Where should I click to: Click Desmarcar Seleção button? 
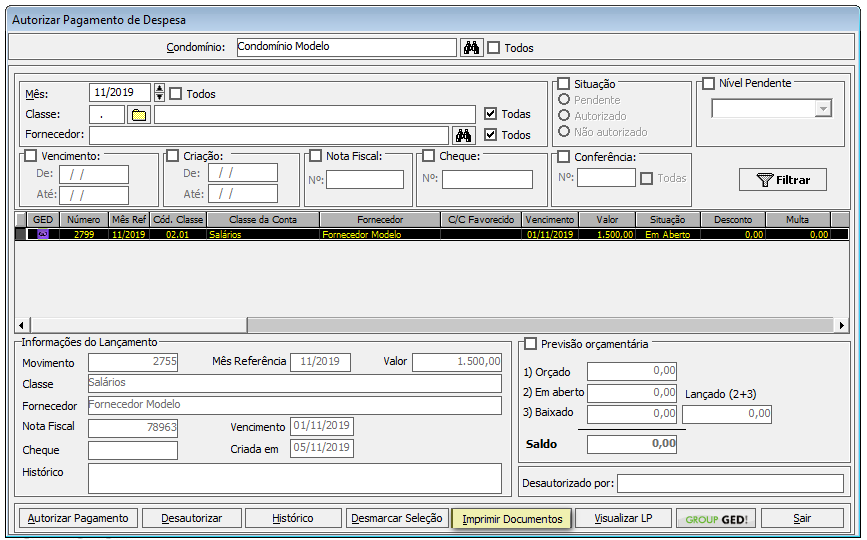pos(397,518)
